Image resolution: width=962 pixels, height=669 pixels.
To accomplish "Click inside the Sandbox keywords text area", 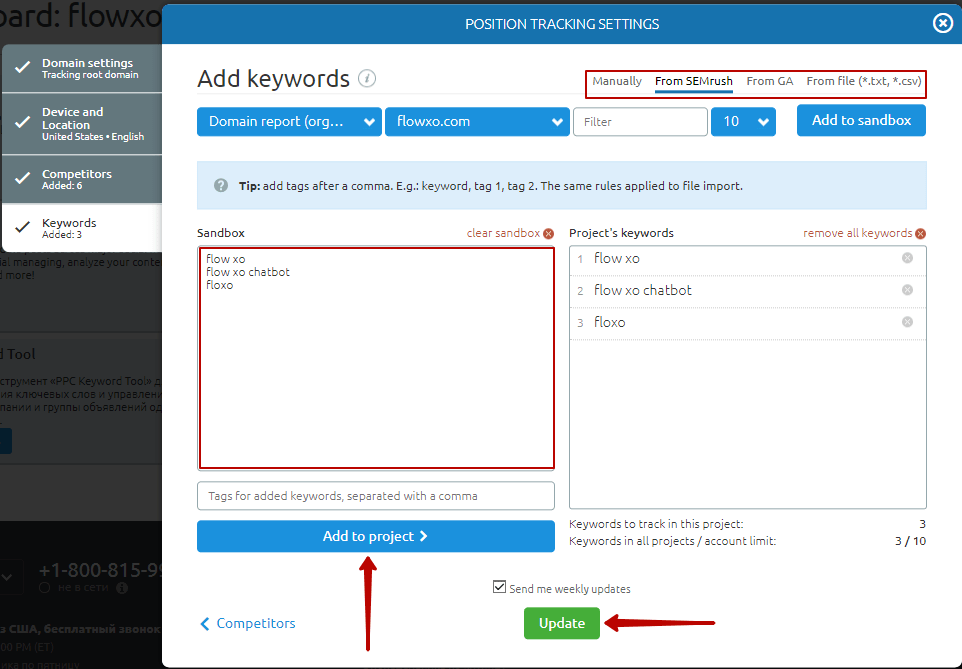I will 376,358.
